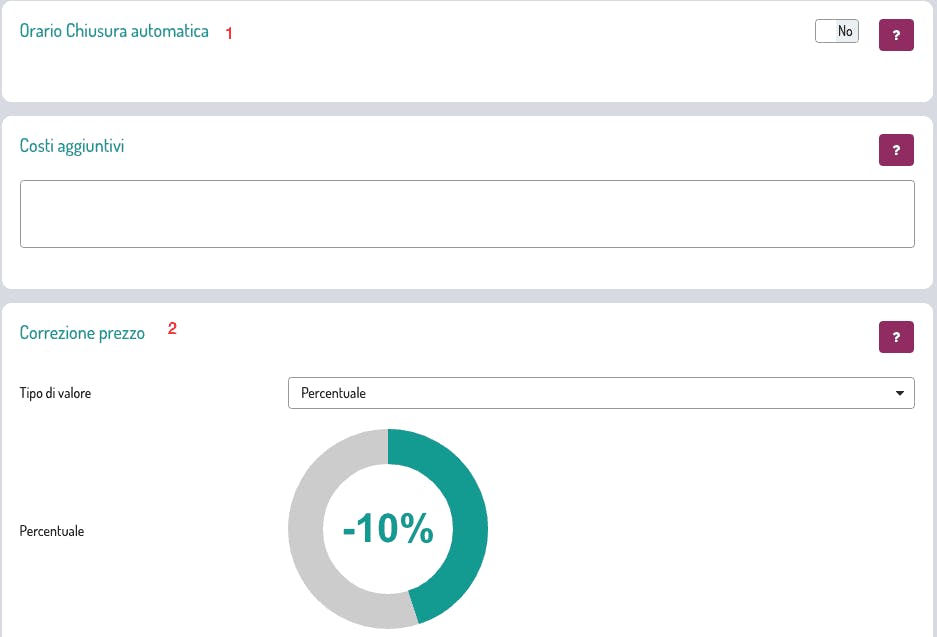Image resolution: width=937 pixels, height=637 pixels.
Task: Click the dropdown caret arrow beside Percentuale
Action: click(899, 393)
